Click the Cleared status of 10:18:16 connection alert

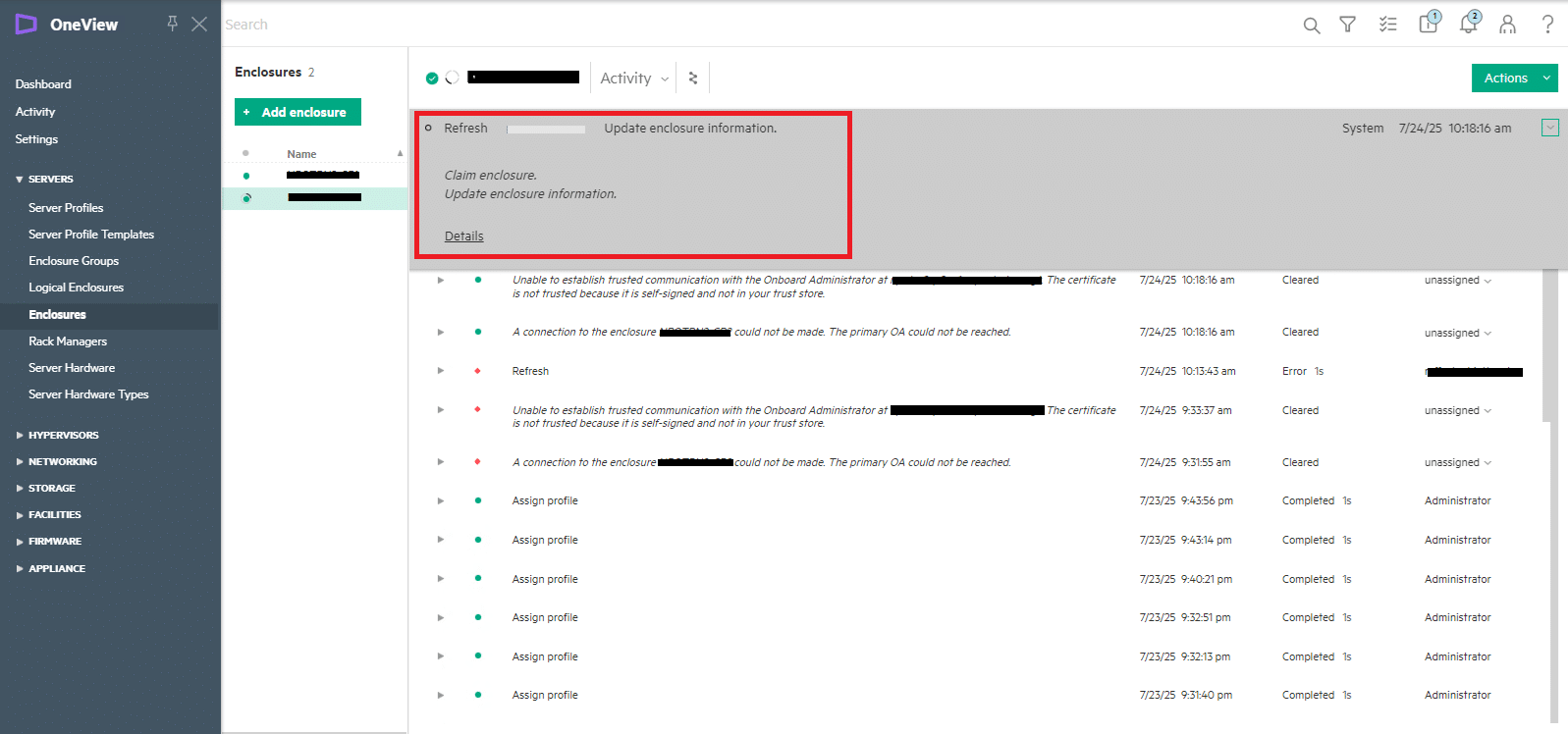tap(1300, 332)
